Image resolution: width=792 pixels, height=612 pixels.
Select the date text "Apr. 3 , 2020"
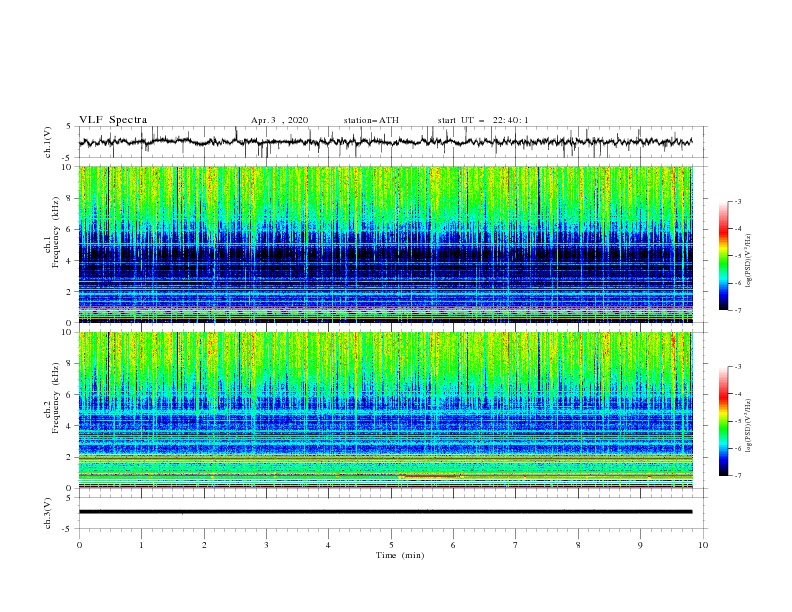(x=279, y=120)
